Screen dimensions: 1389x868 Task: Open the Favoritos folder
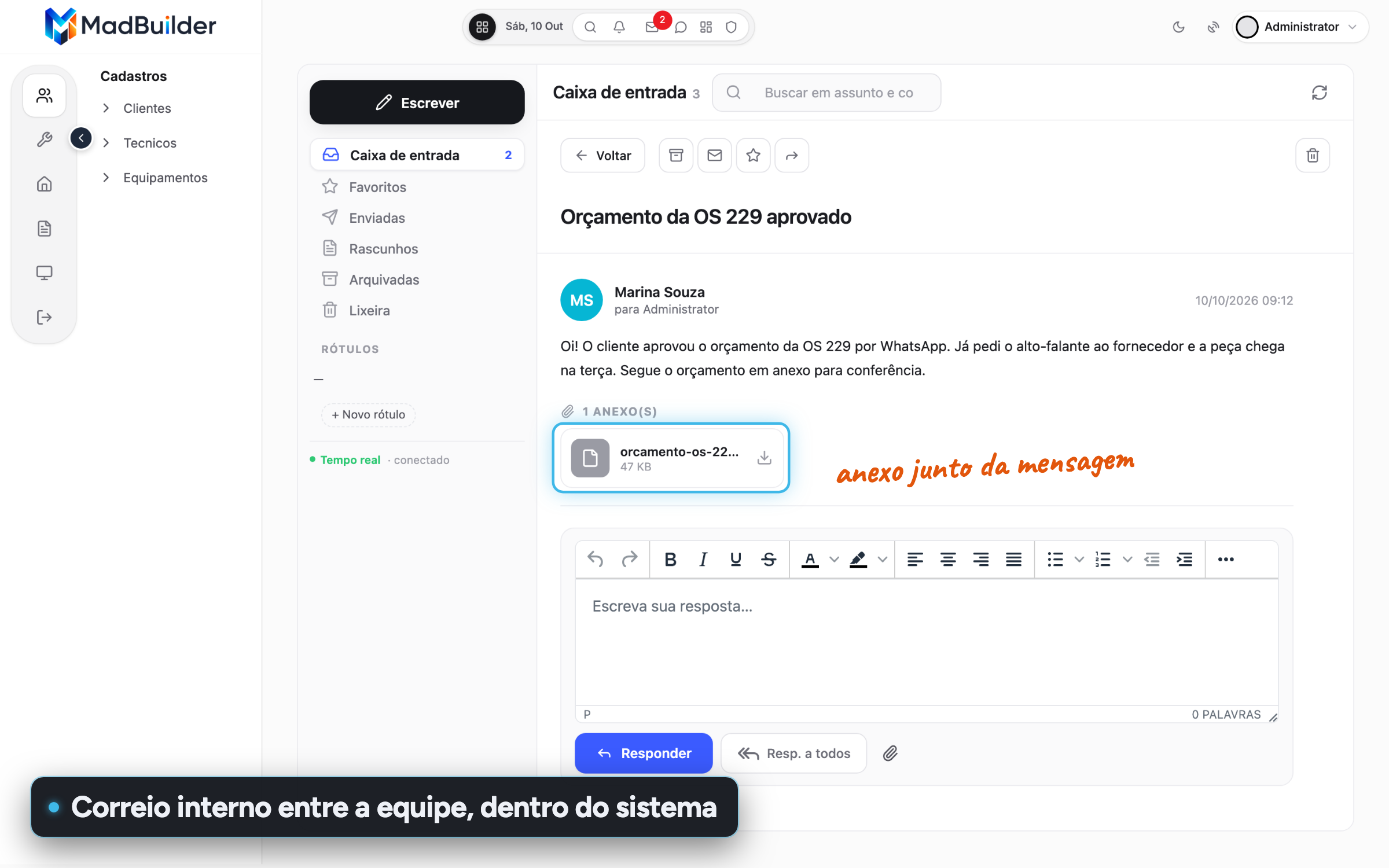click(417, 187)
